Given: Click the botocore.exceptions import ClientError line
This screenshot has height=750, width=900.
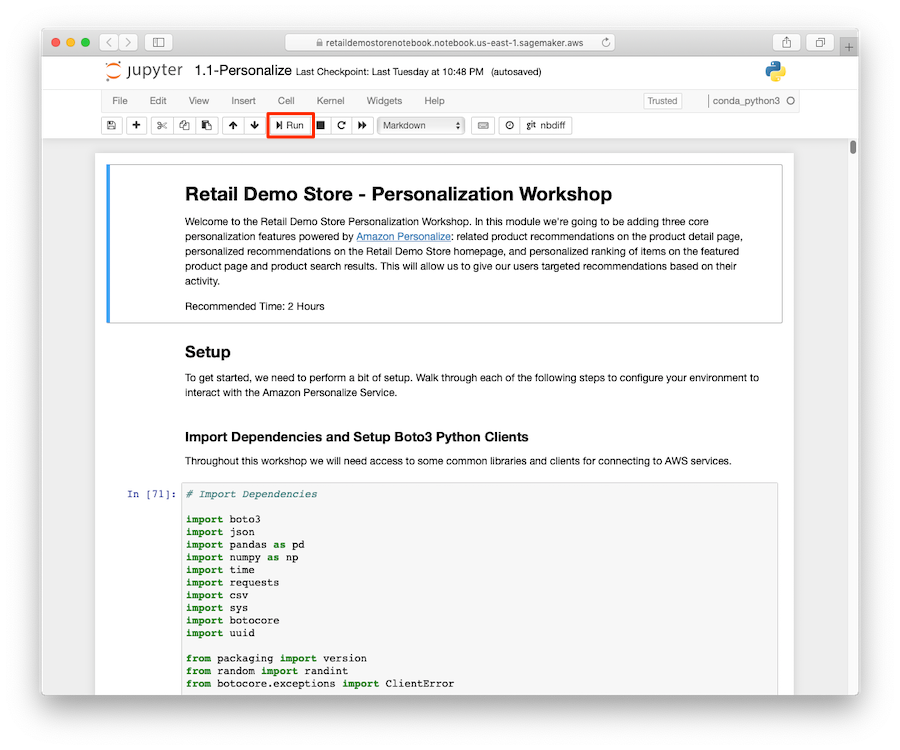Looking at the screenshot, I should pyautogui.click(x=320, y=683).
